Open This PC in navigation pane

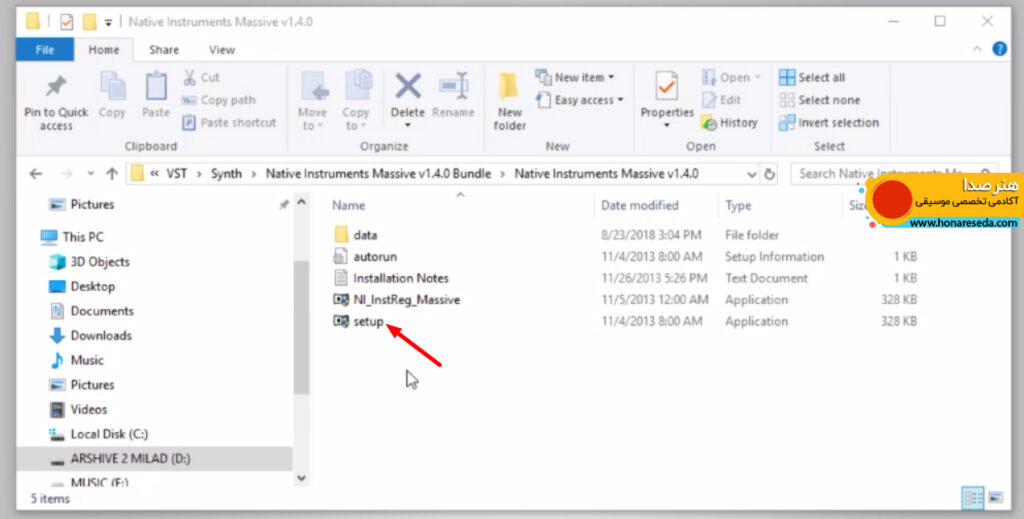pyautogui.click(x=83, y=237)
